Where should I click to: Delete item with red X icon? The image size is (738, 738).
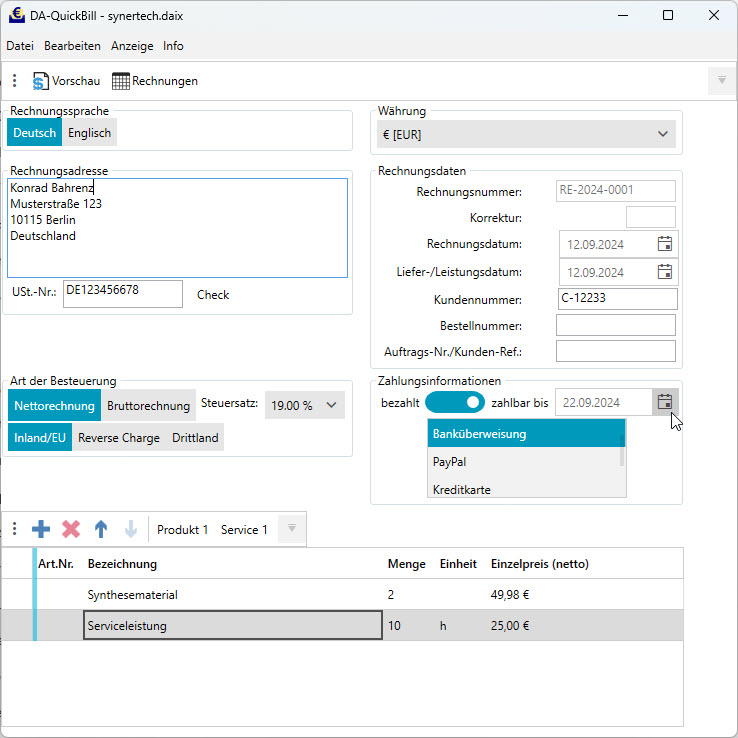[71, 529]
